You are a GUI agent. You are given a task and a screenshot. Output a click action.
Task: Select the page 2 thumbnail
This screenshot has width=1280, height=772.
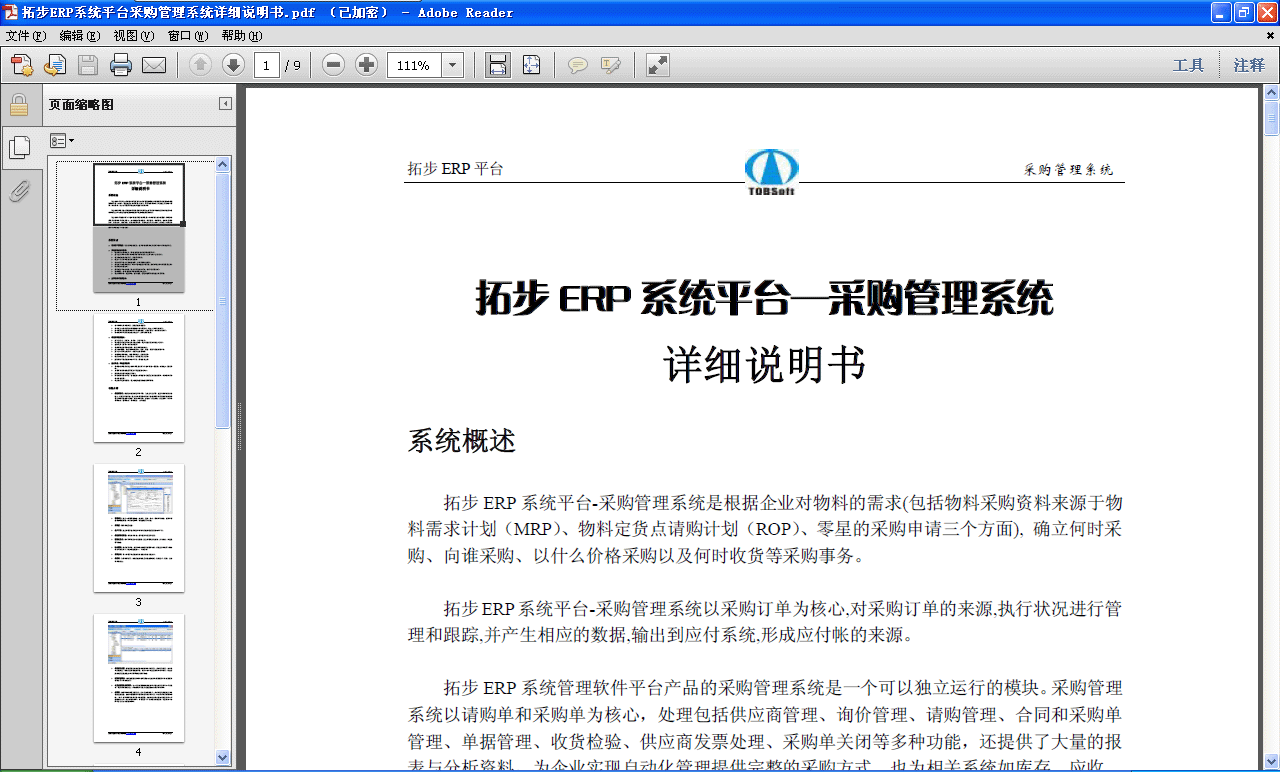click(x=138, y=378)
